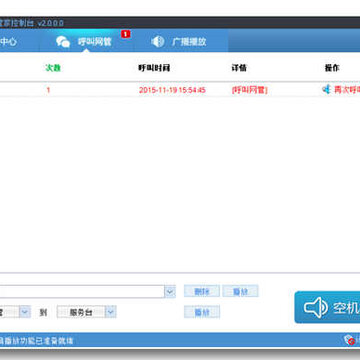Click the button right of 删除
This screenshot has width=360, height=360.
point(240,291)
